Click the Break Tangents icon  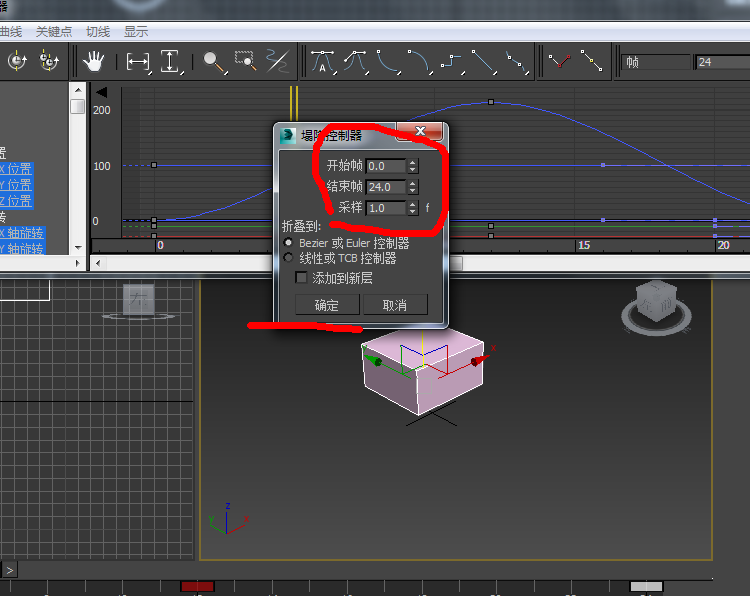(560, 61)
